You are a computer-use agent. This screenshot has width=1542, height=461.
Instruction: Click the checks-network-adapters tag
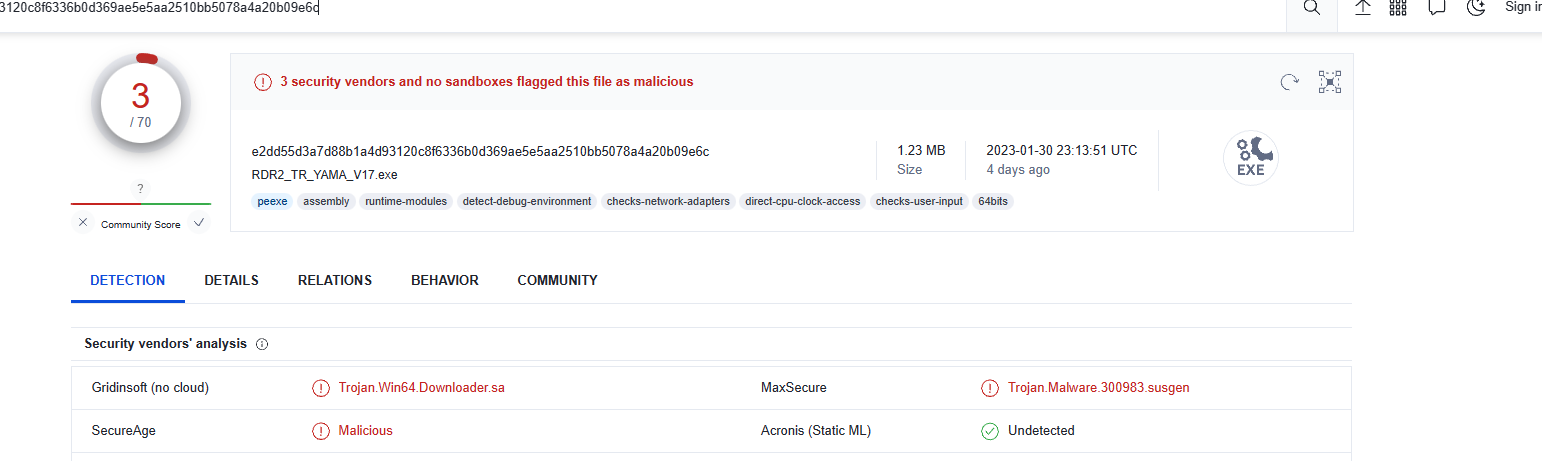tap(668, 201)
